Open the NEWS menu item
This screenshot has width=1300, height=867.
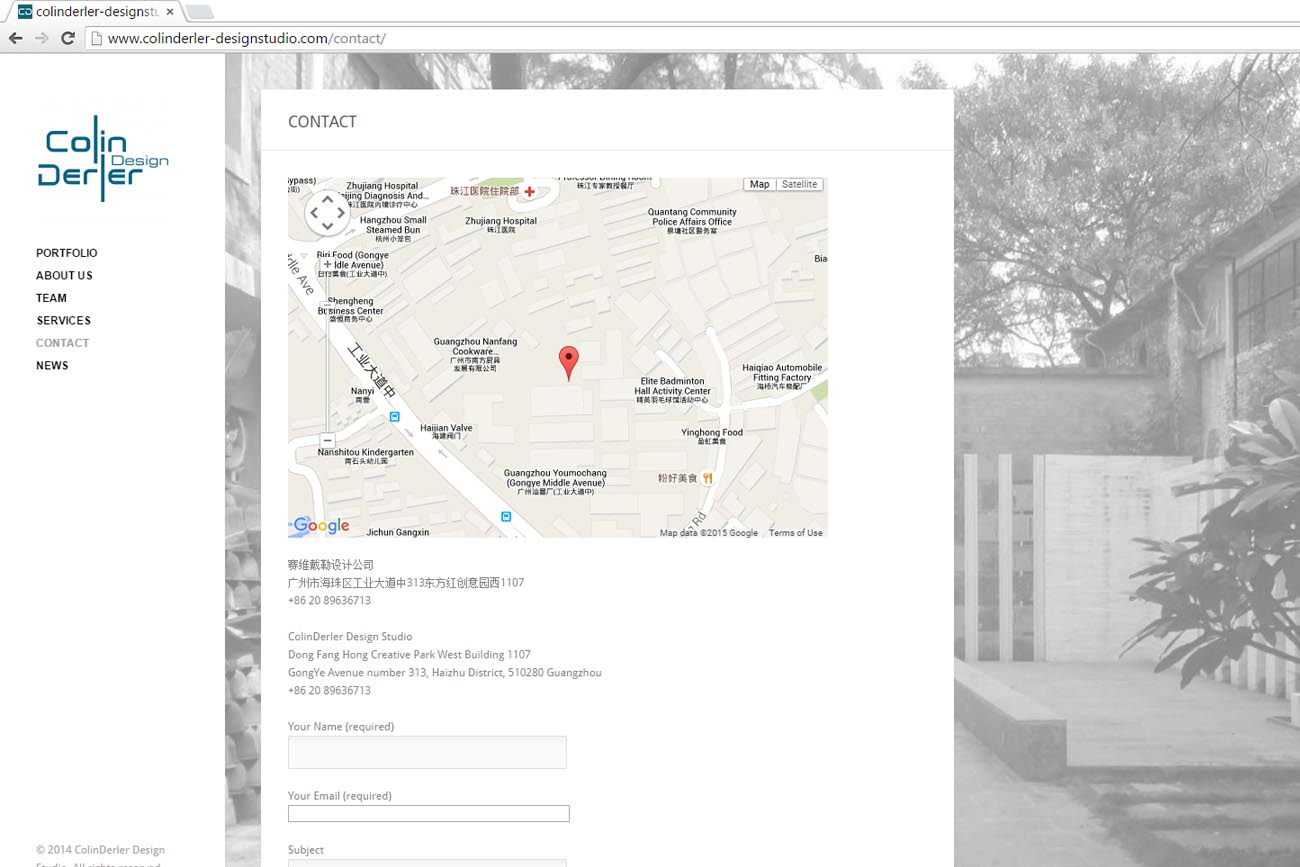[x=52, y=366]
